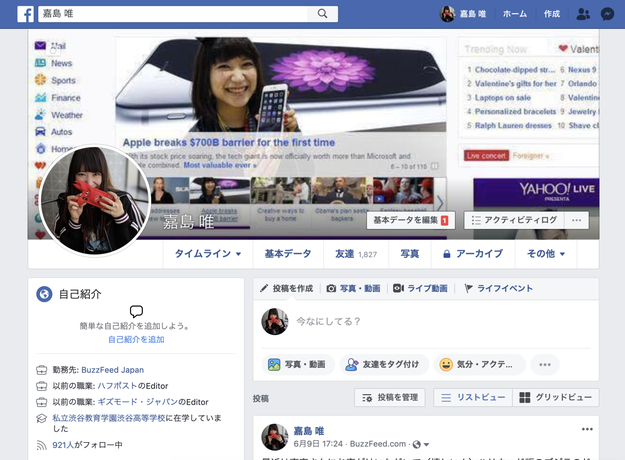625x460 pixels.
Task: Click the list icon in アクティビティログ button
Action: tap(476, 220)
